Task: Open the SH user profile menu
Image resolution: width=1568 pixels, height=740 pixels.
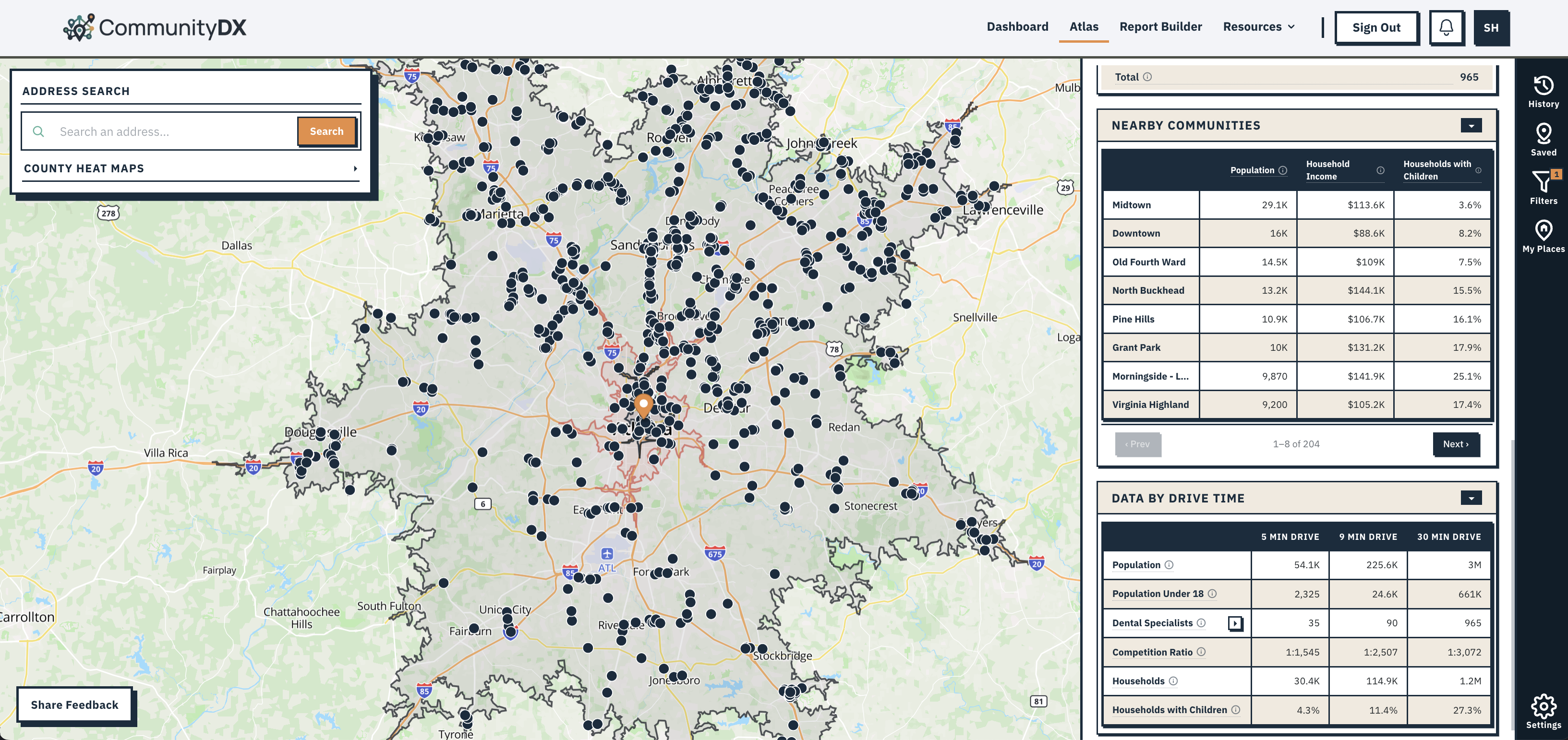Action: click(x=1491, y=27)
